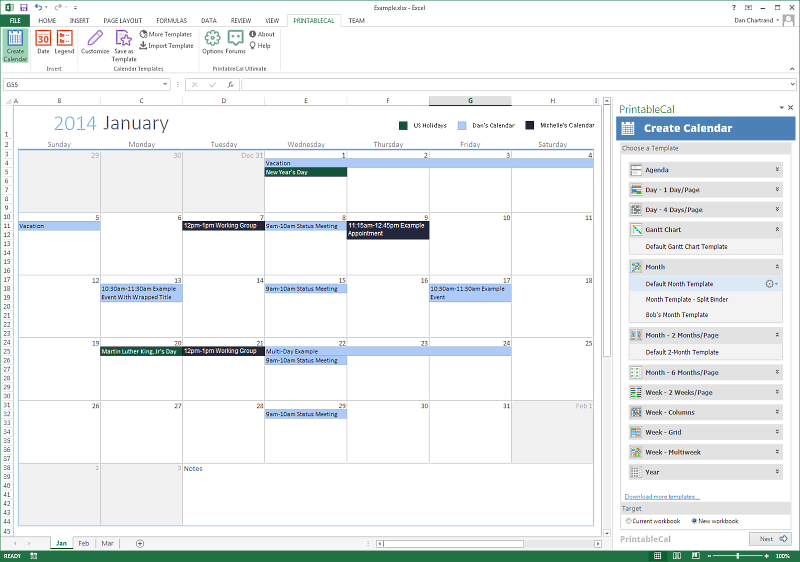The width and height of the screenshot is (800, 562).
Task: Switch to Normal view in status bar
Action: 658,556
